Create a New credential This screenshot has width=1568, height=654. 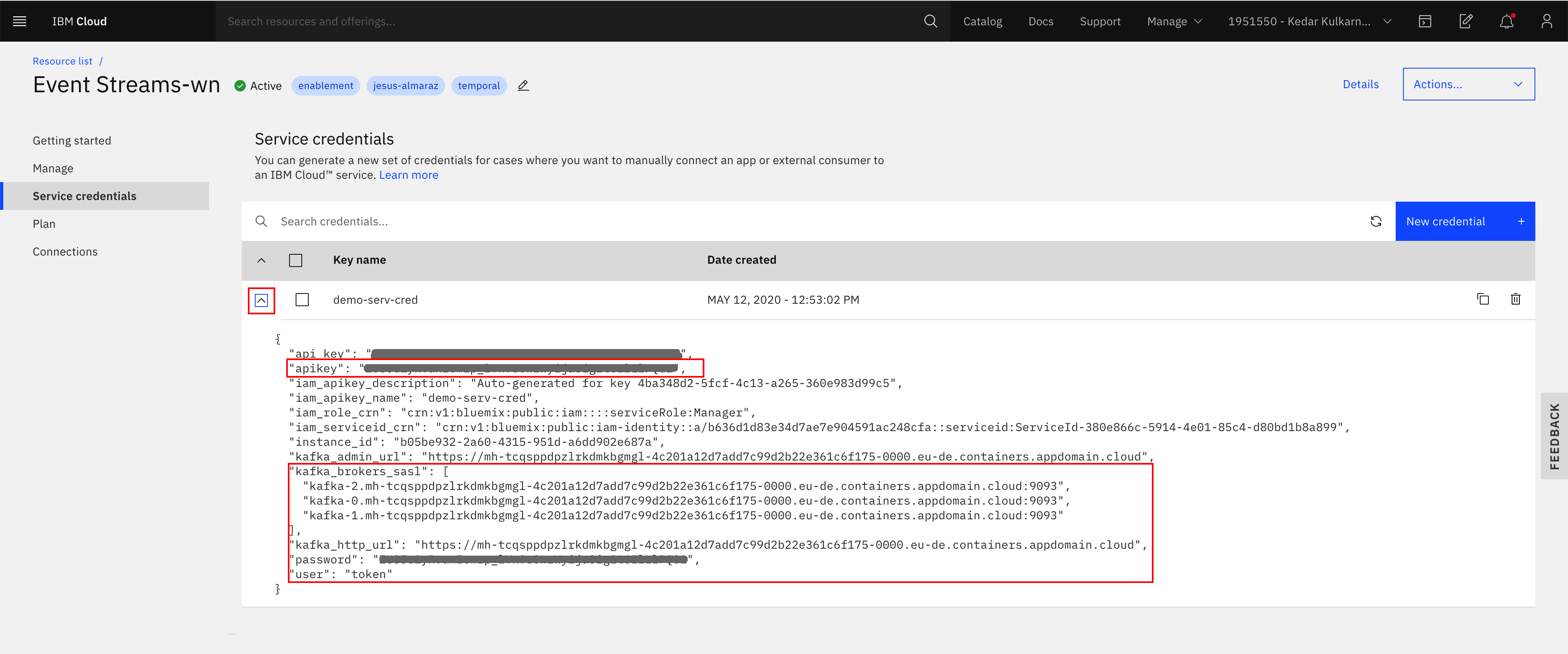click(1465, 221)
